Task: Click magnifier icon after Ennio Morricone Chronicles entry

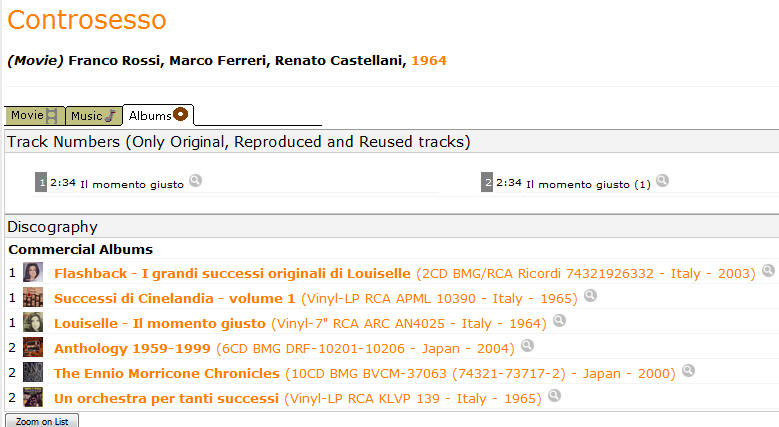Action: [688, 370]
